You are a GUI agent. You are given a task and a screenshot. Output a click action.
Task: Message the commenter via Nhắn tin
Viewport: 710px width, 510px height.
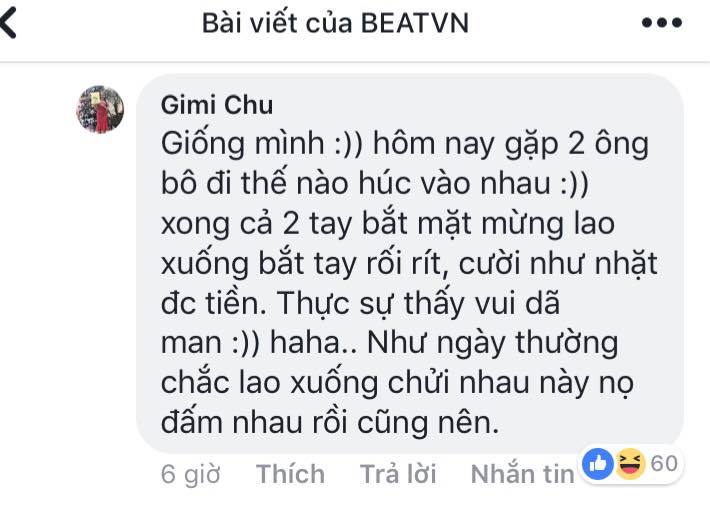(x=522, y=474)
